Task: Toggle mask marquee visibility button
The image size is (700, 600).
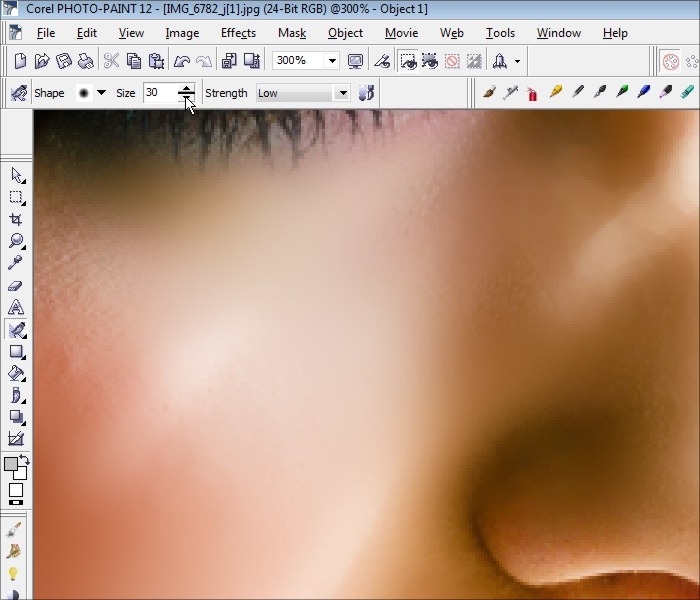Action: click(409, 61)
